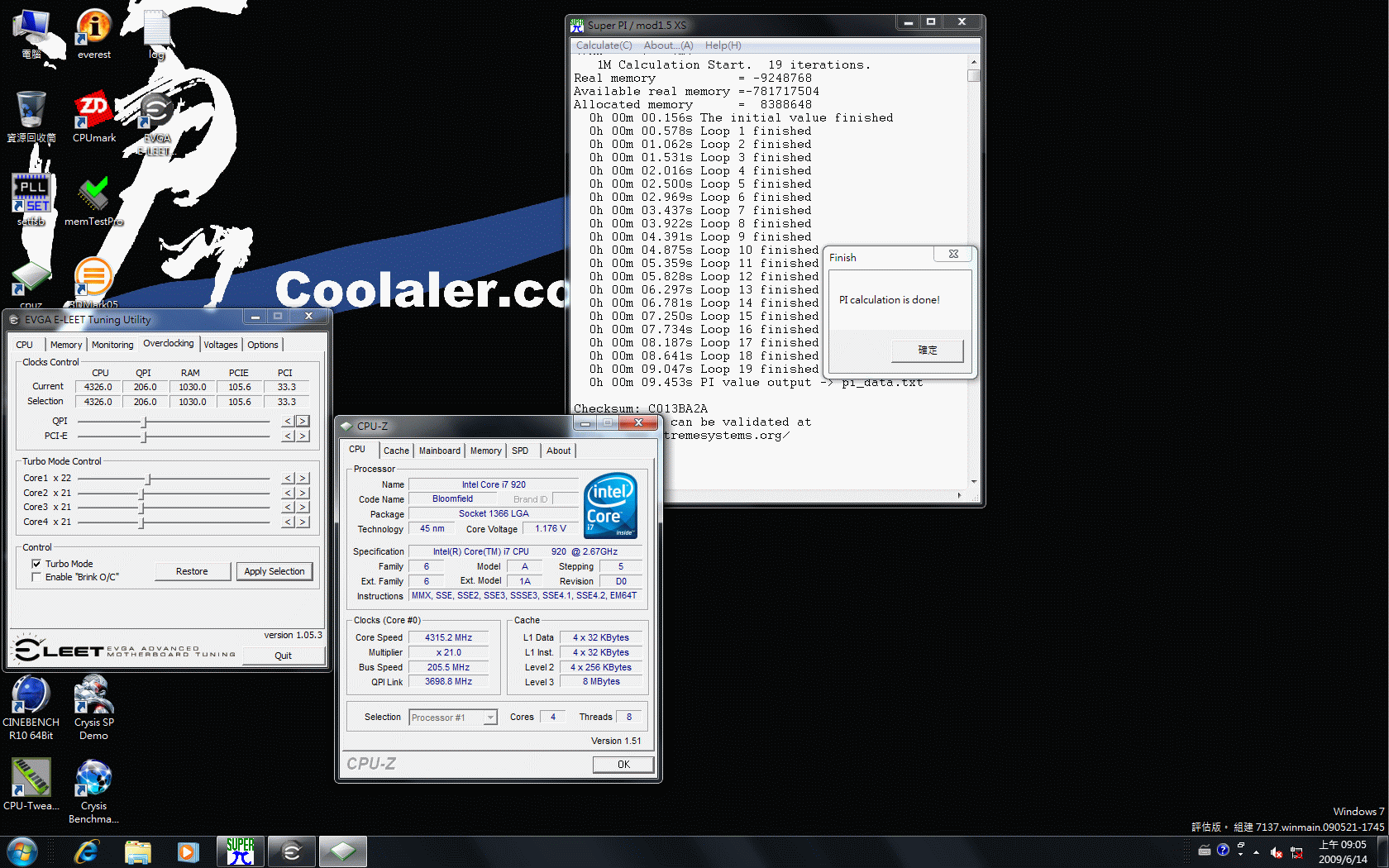Open the 3DMark05 desktop shortcut
The height and width of the screenshot is (868, 1389).
coord(94,282)
